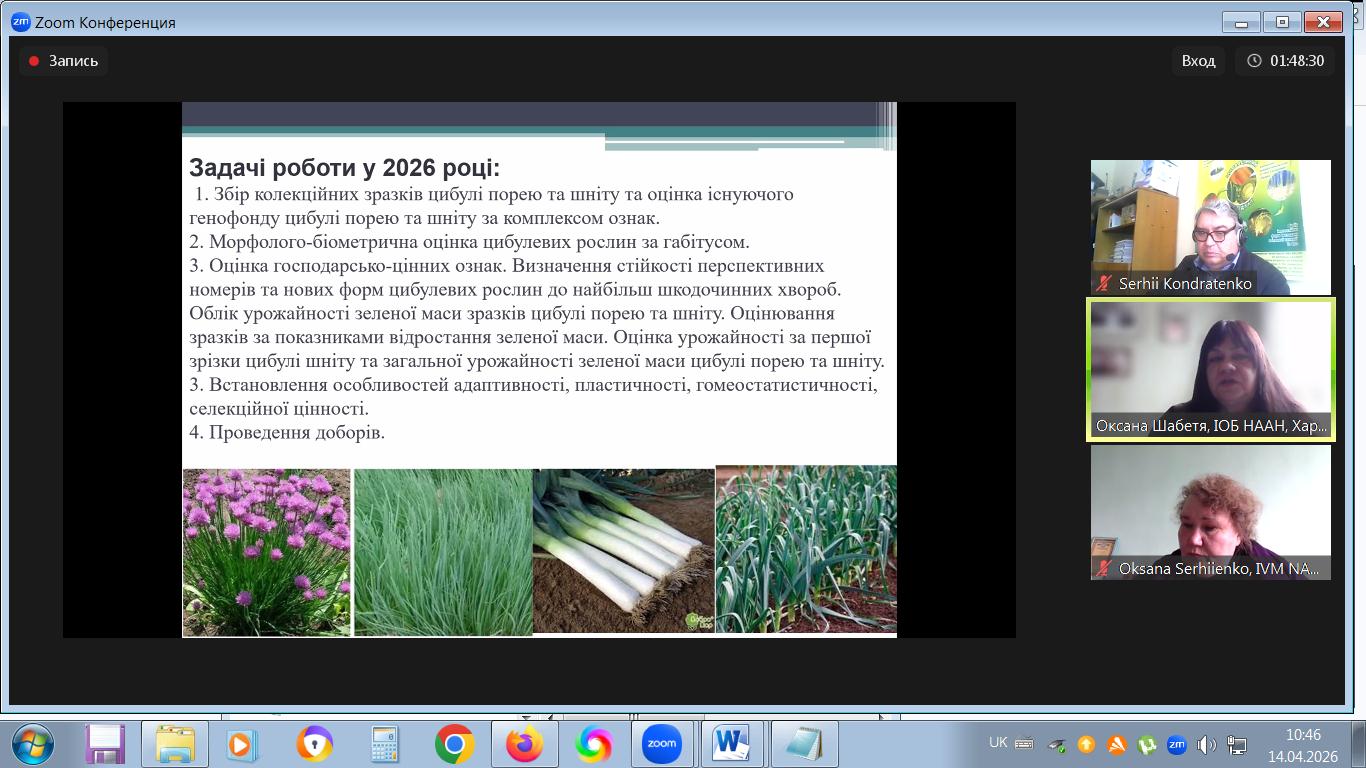1366x768 pixels.
Task: Open Zoom from the taskbar
Action: [662, 744]
